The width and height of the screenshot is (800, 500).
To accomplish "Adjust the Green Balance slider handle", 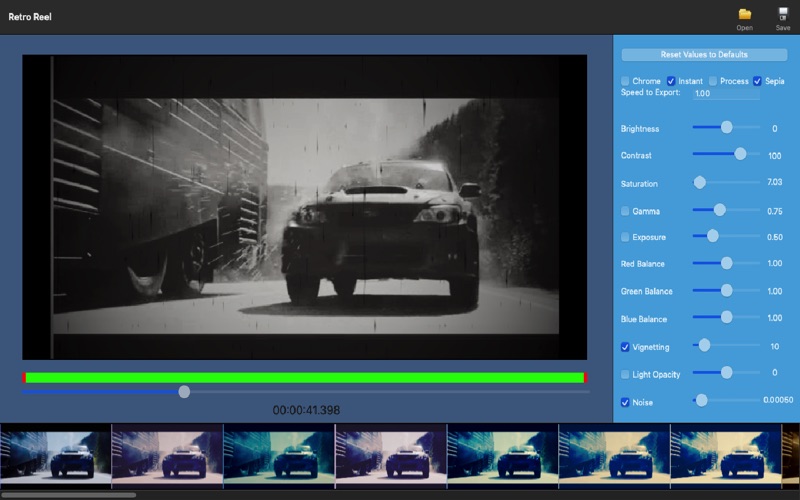I will pyautogui.click(x=727, y=290).
